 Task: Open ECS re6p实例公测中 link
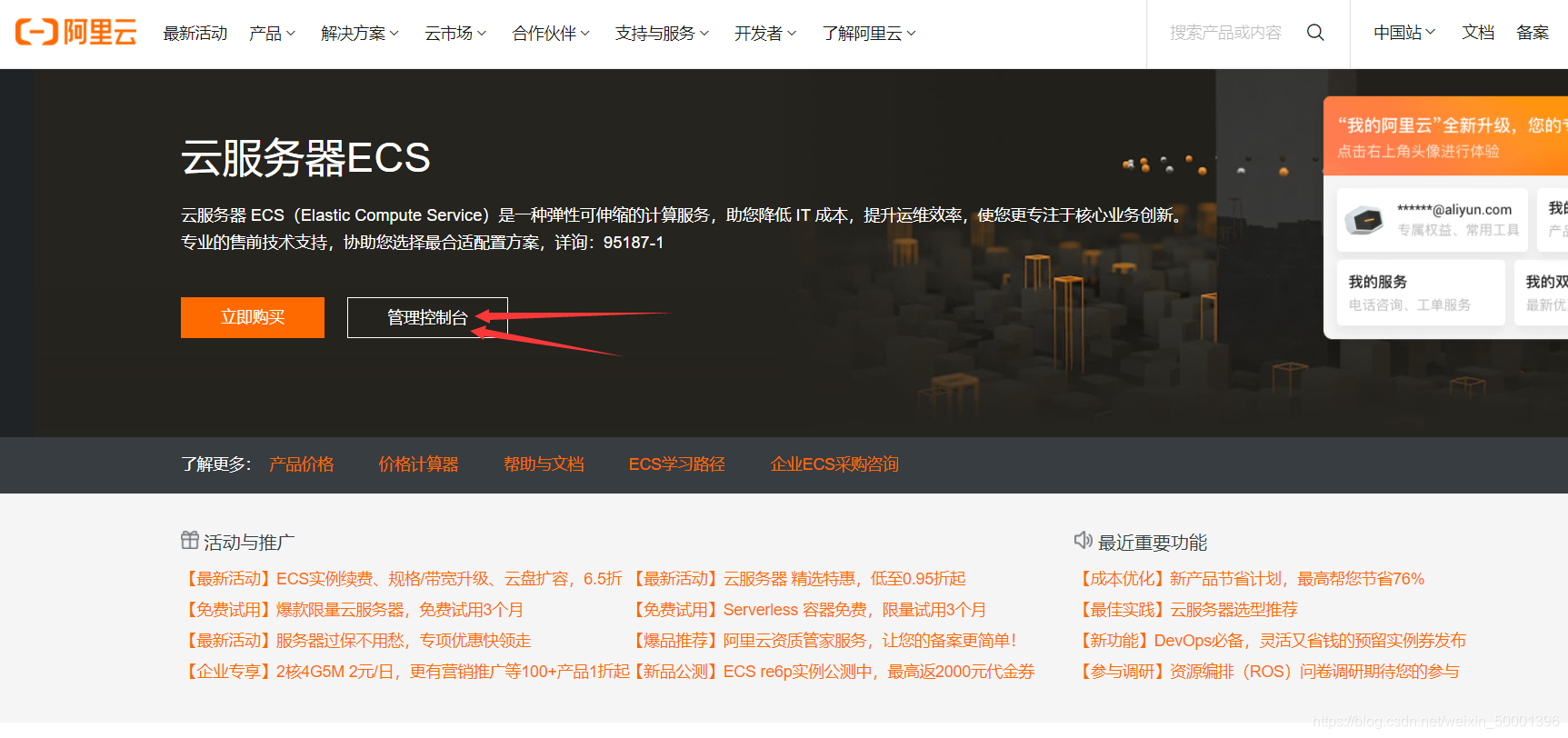tap(832, 672)
